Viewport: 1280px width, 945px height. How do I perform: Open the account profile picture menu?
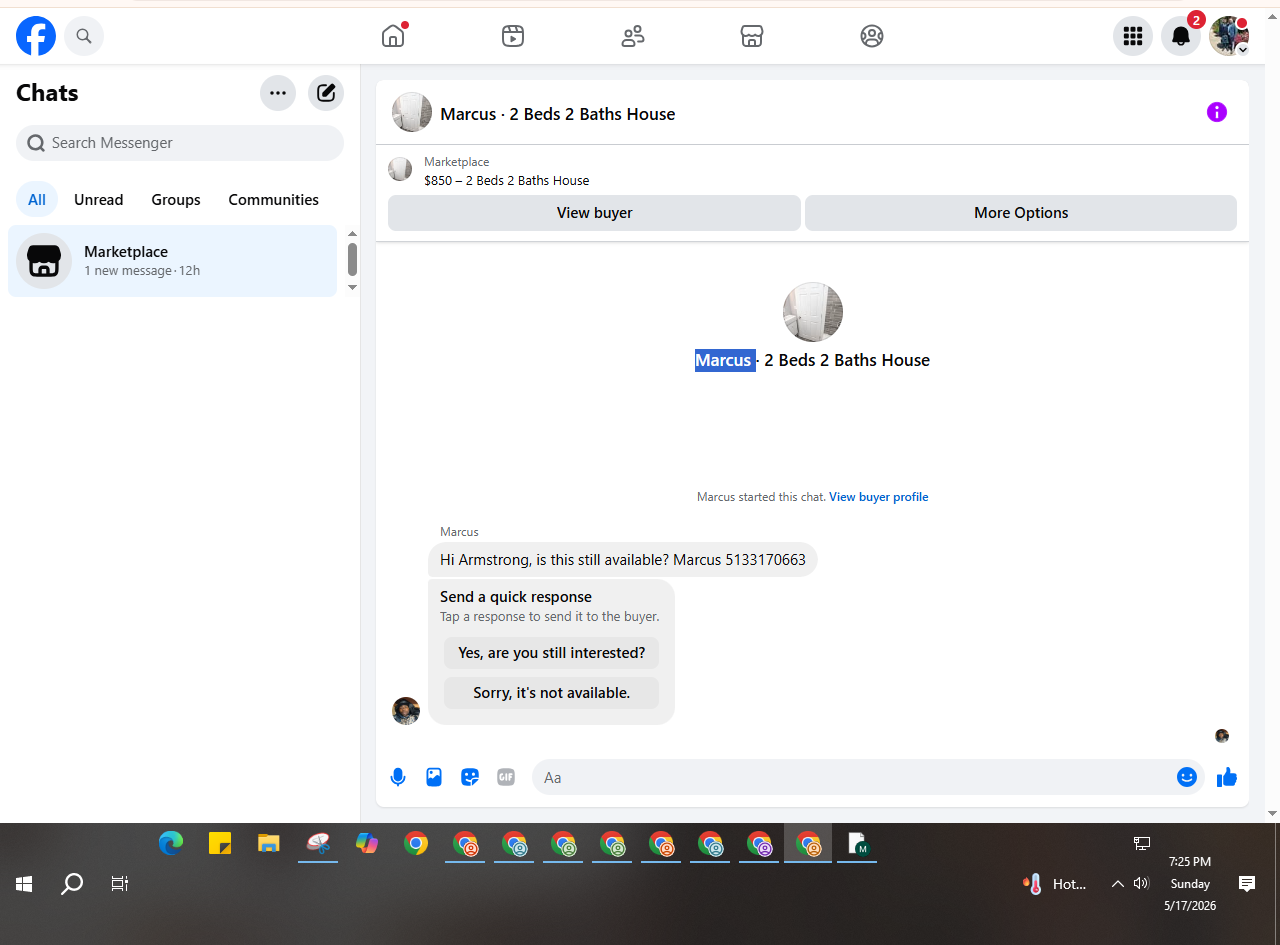(1229, 36)
